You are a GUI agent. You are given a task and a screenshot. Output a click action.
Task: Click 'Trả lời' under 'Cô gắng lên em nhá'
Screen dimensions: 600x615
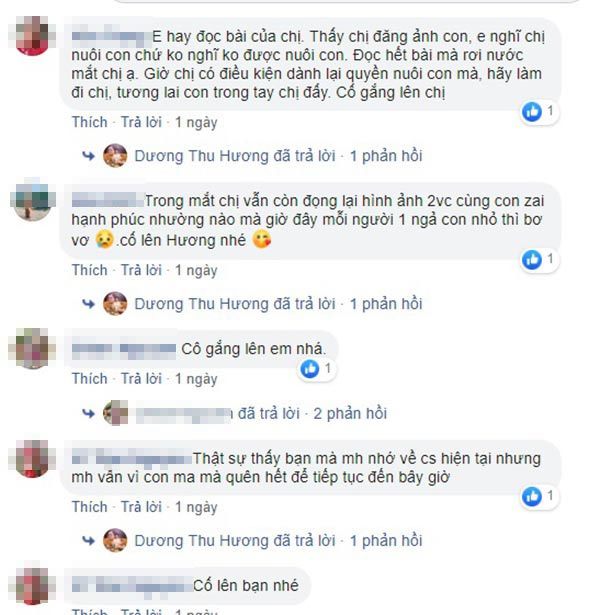[141, 379]
